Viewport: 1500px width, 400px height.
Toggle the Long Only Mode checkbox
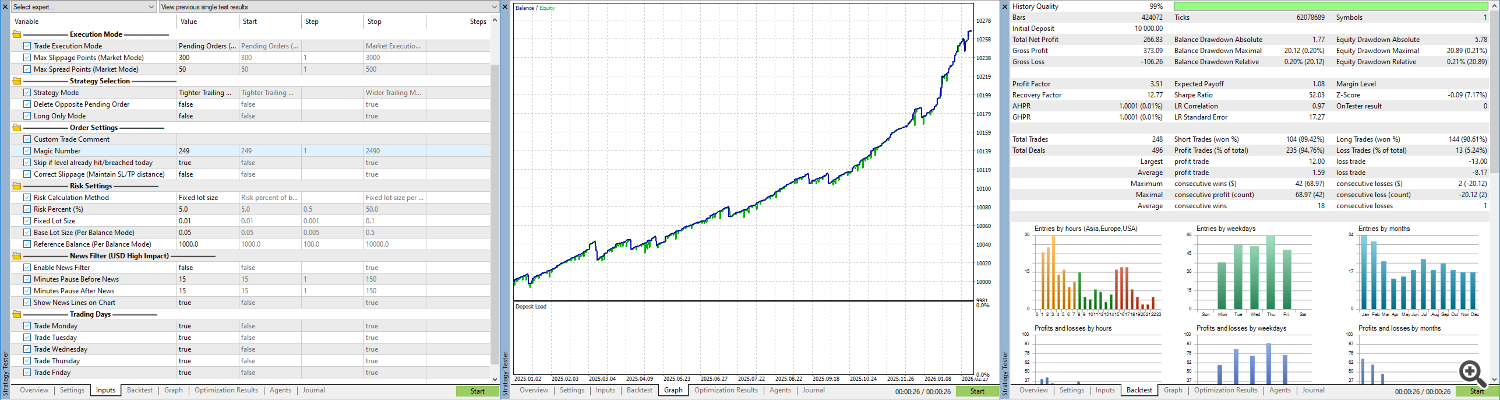pyautogui.click(x=26, y=116)
